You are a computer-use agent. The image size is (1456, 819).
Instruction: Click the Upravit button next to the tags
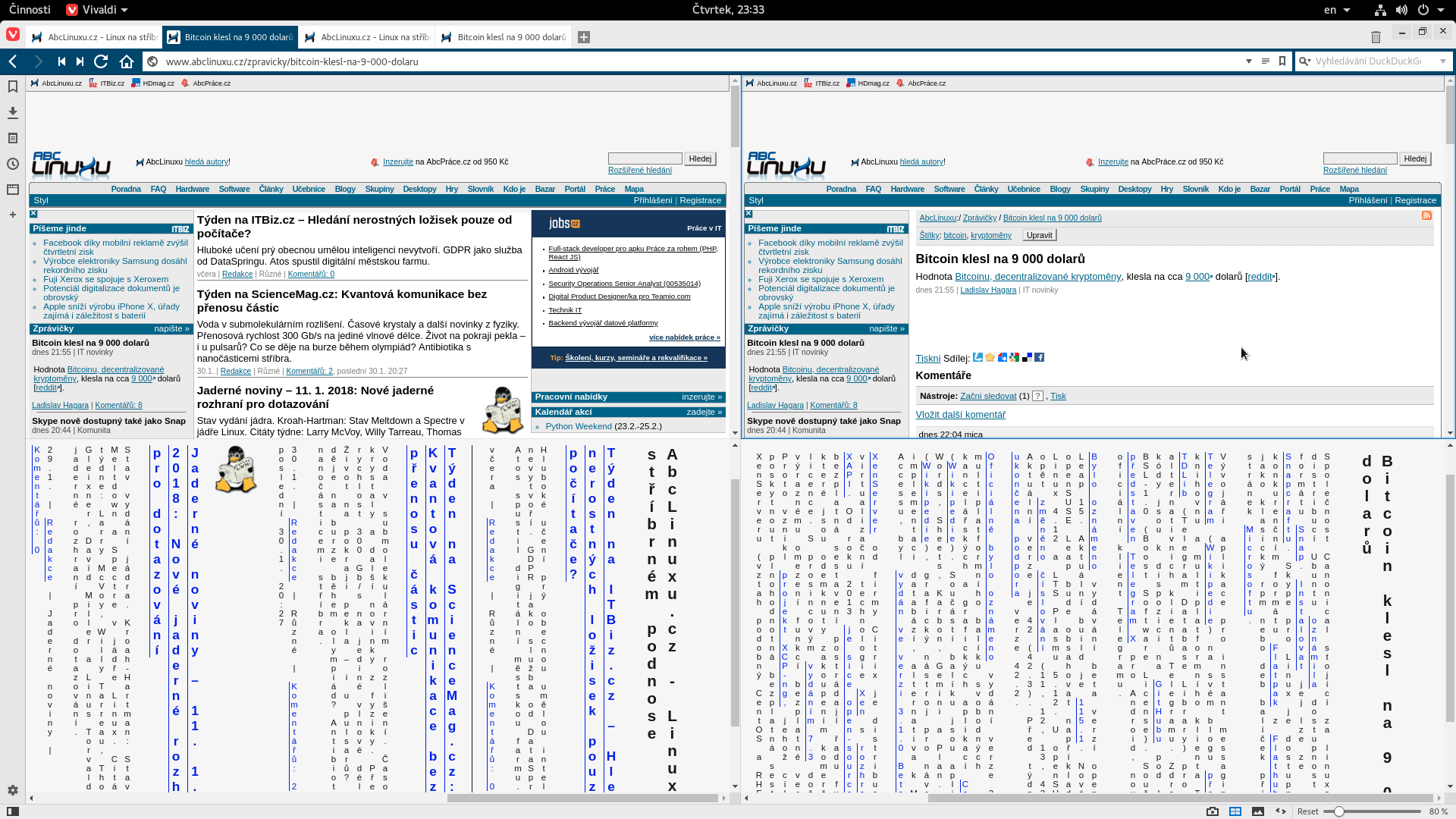(x=1039, y=235)
